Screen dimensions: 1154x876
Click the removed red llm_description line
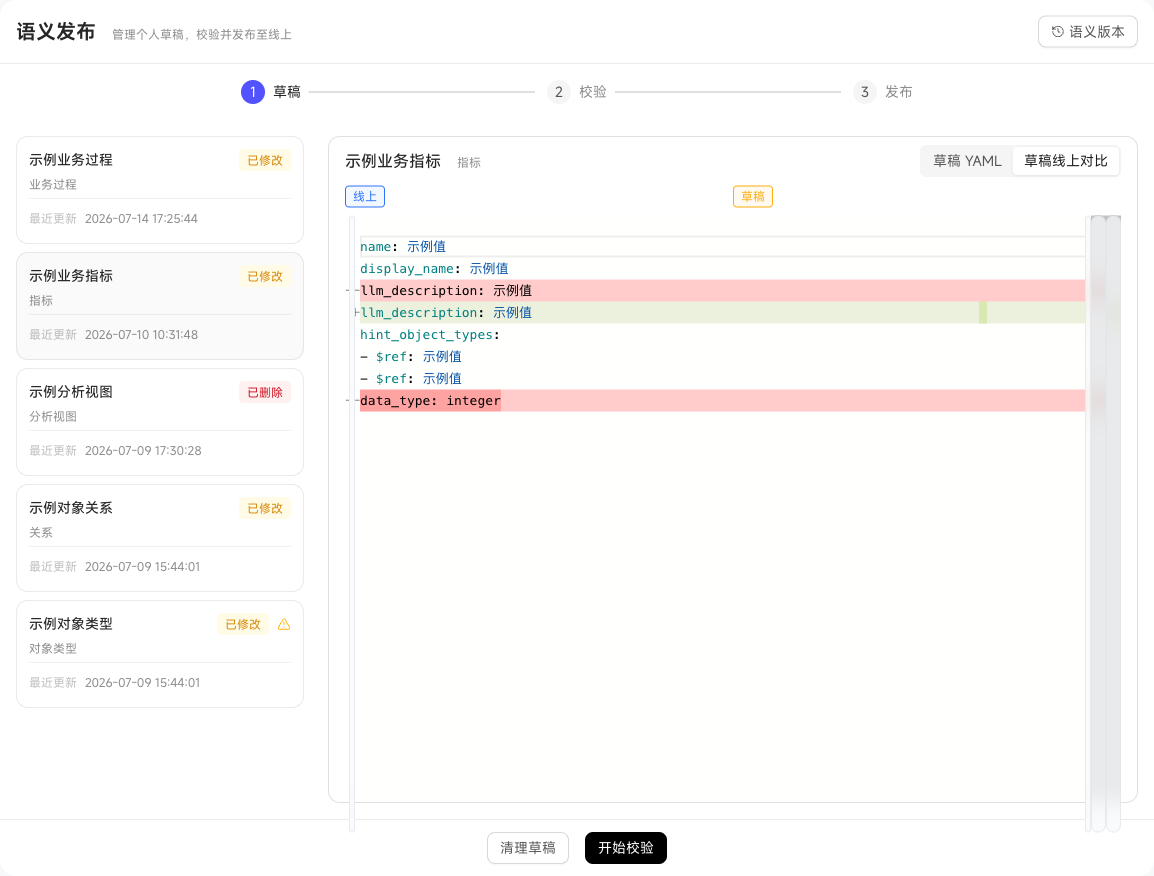point(723,291)
